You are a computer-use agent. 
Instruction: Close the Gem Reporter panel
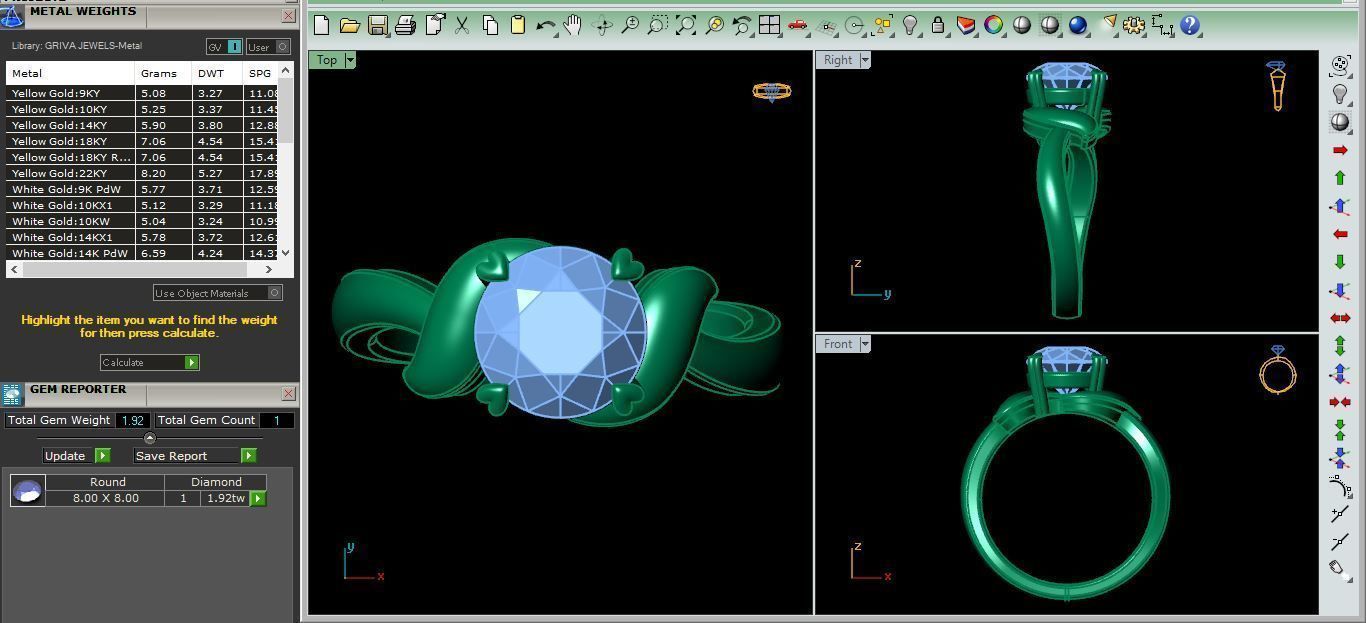tap(289, 394)
